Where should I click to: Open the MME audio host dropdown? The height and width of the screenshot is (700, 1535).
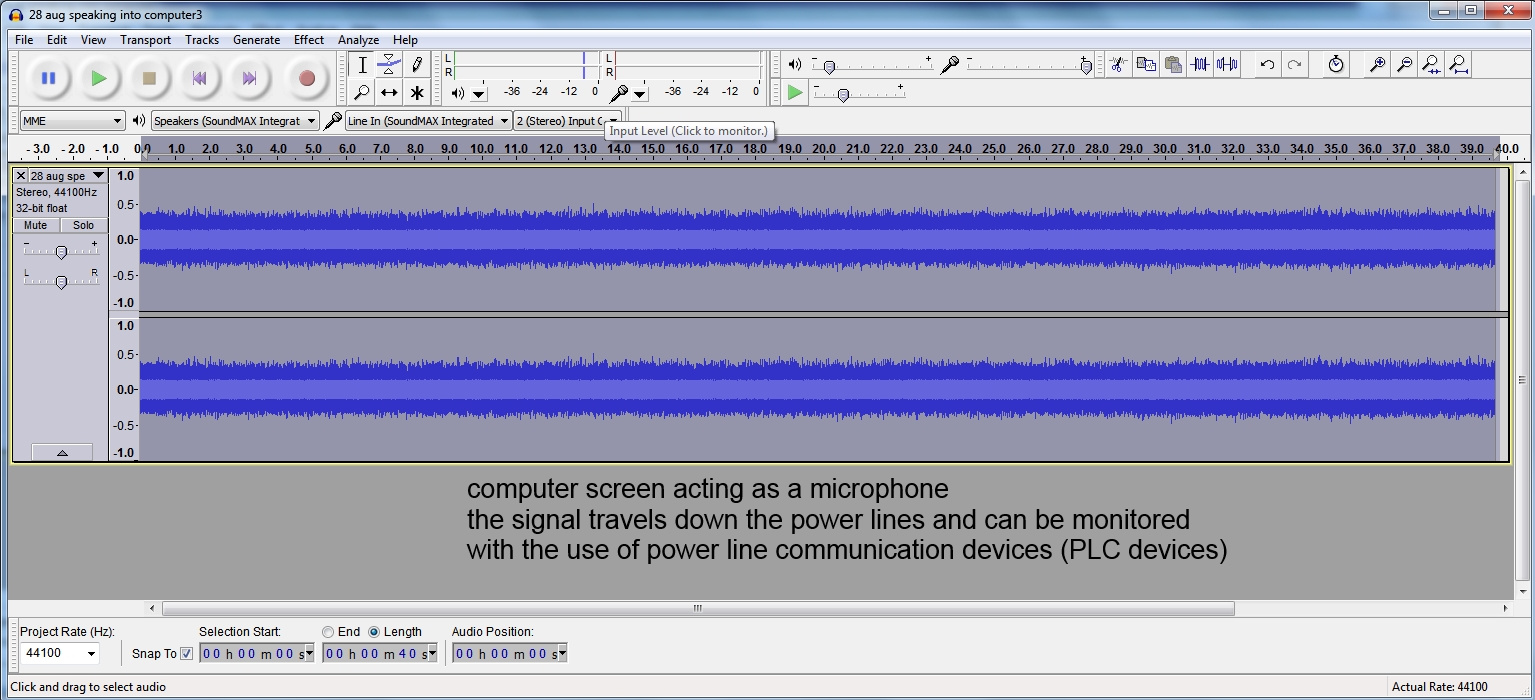[72, 121]
